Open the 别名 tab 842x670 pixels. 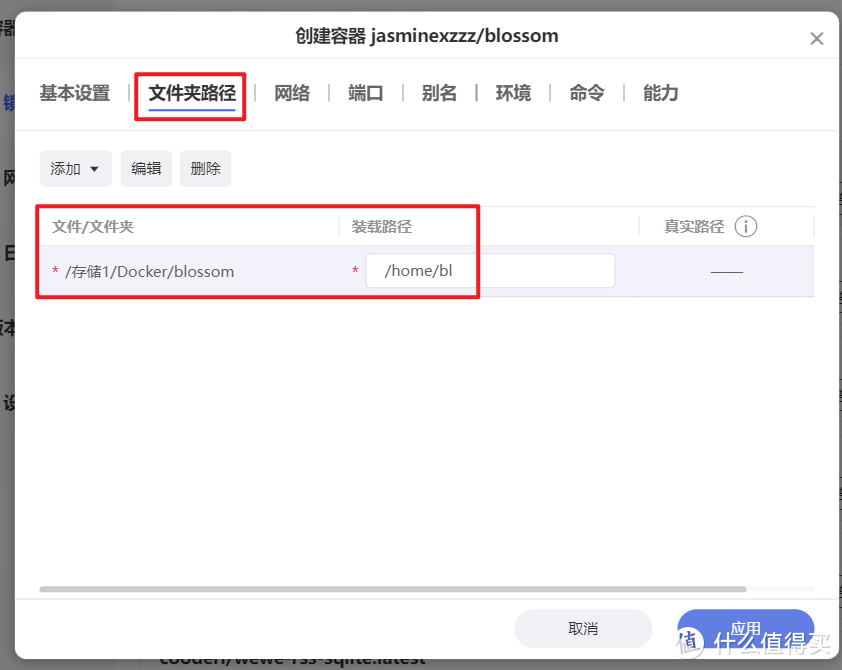(x=439, y=92)
